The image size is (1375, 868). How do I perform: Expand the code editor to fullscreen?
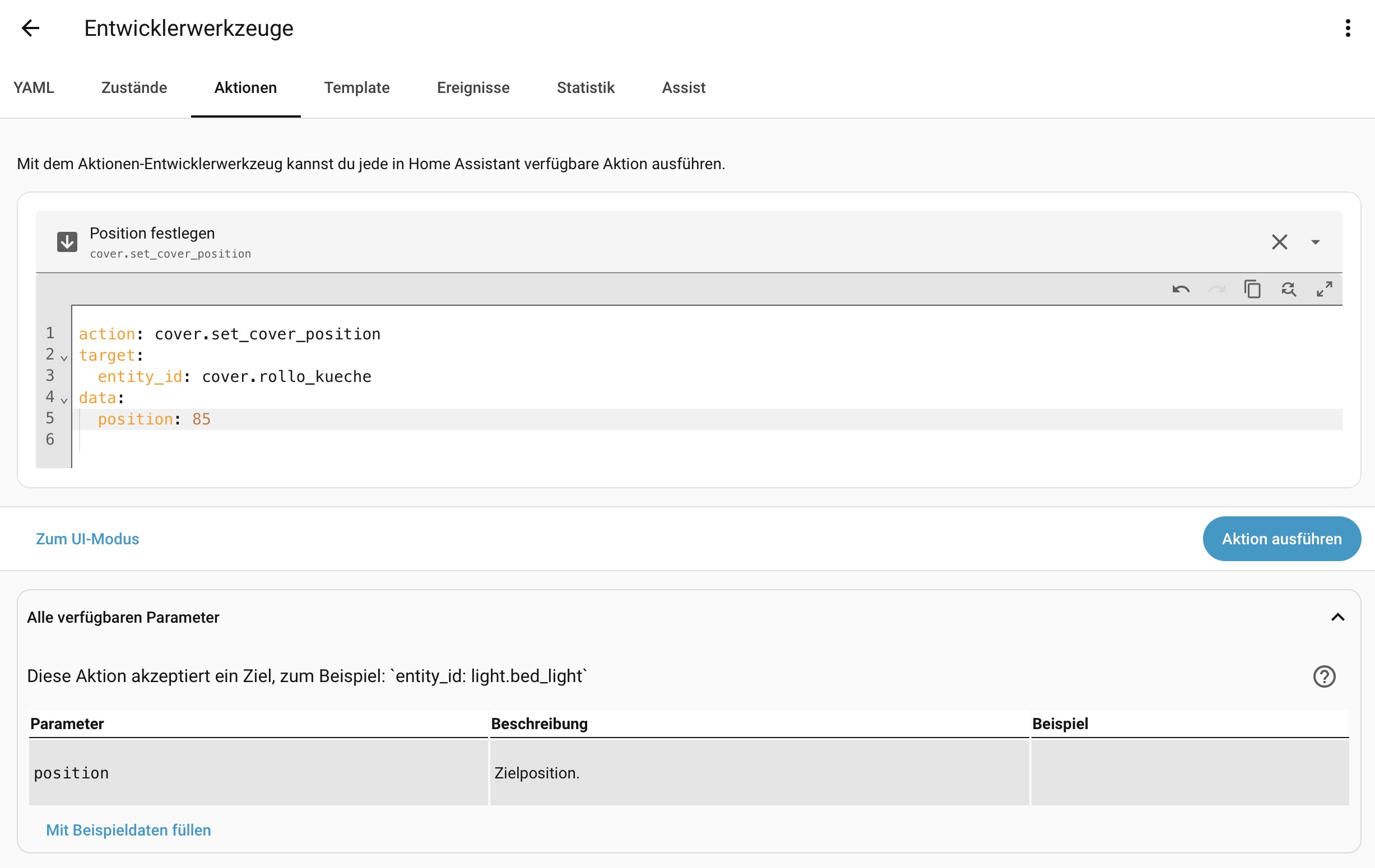pyautogui.click(x=1324, y=290)
